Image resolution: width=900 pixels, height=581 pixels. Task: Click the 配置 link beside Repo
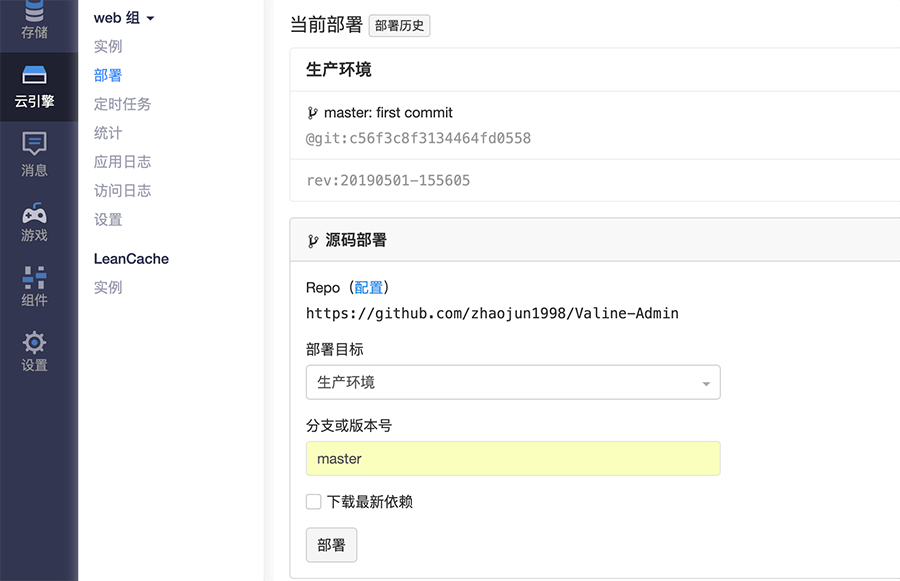coord(368,288)
